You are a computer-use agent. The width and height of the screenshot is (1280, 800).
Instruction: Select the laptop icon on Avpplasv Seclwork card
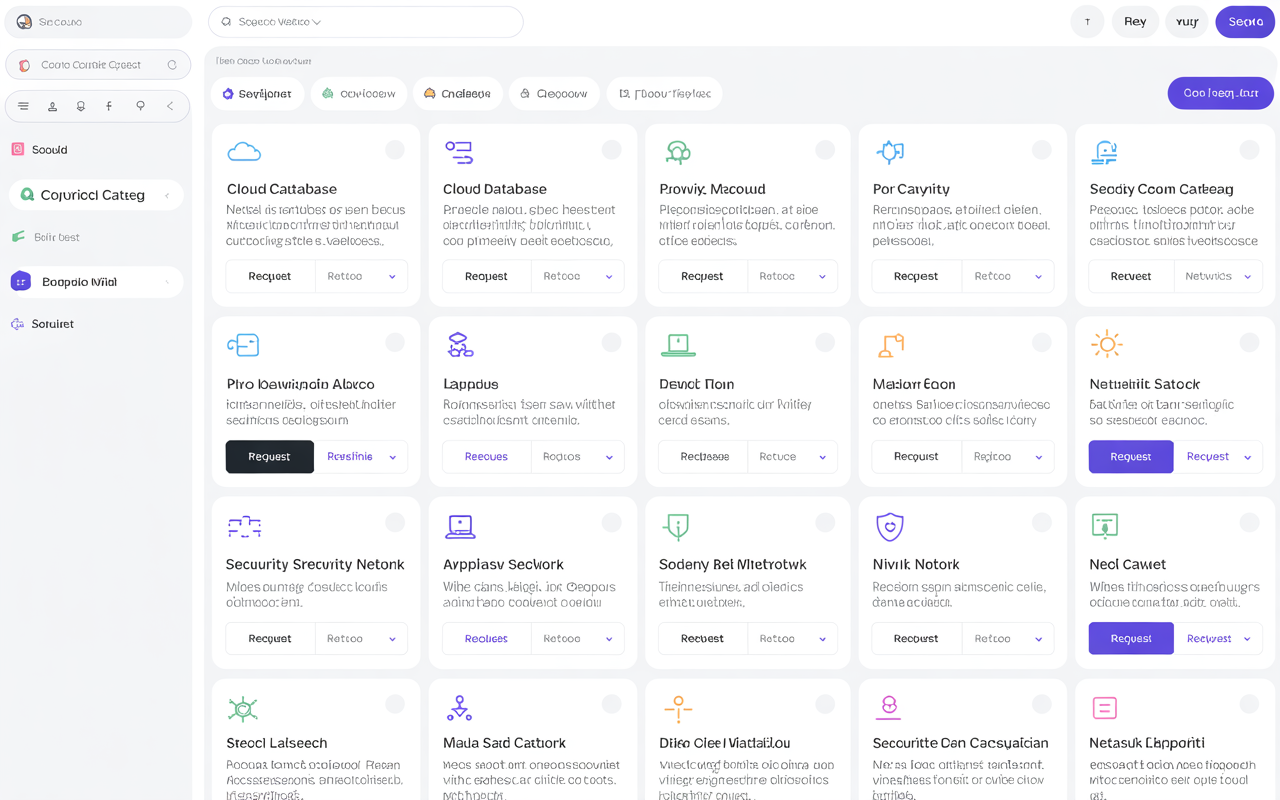(459, 525)
